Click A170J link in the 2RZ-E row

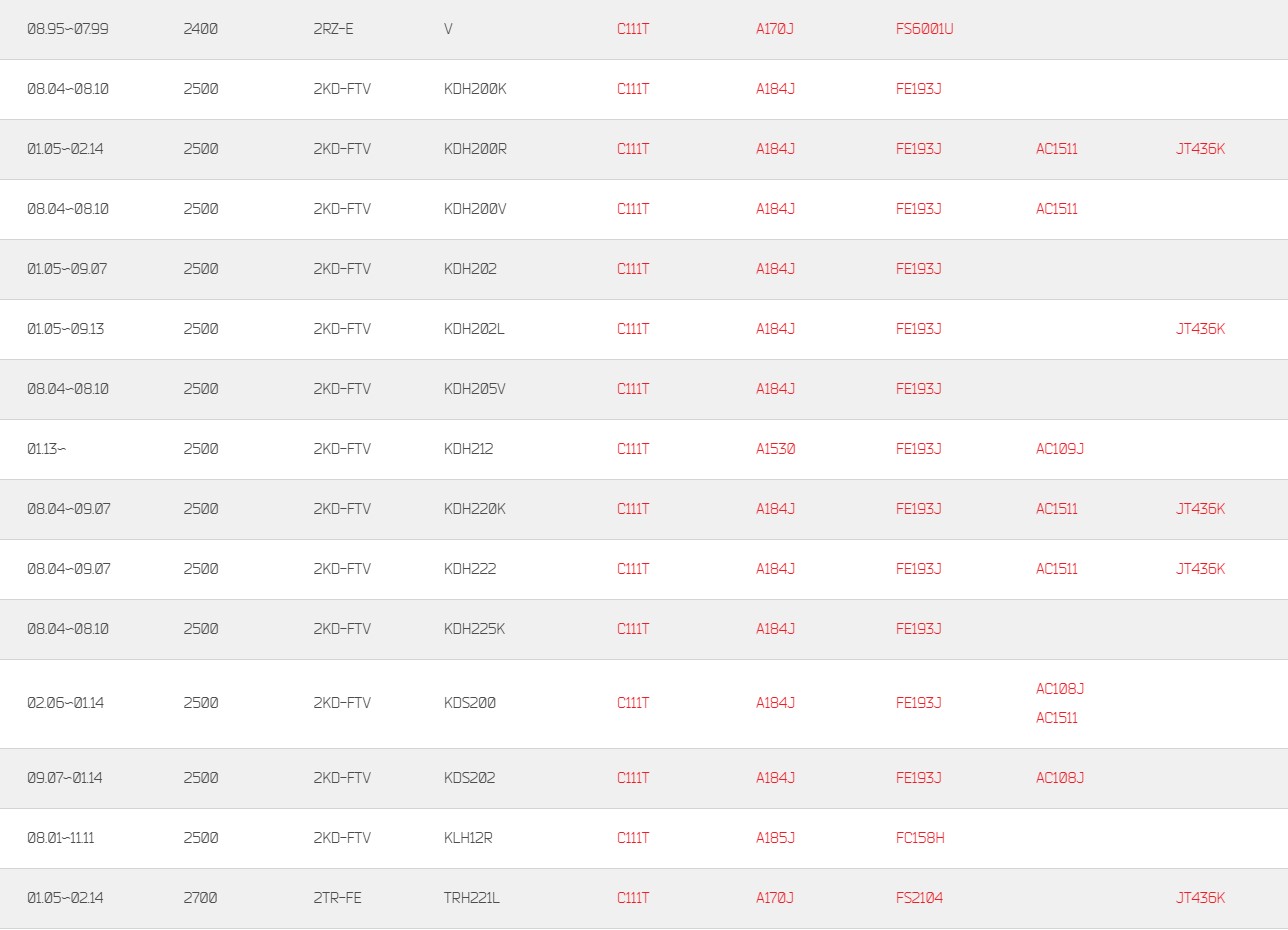tap(775, 29)
